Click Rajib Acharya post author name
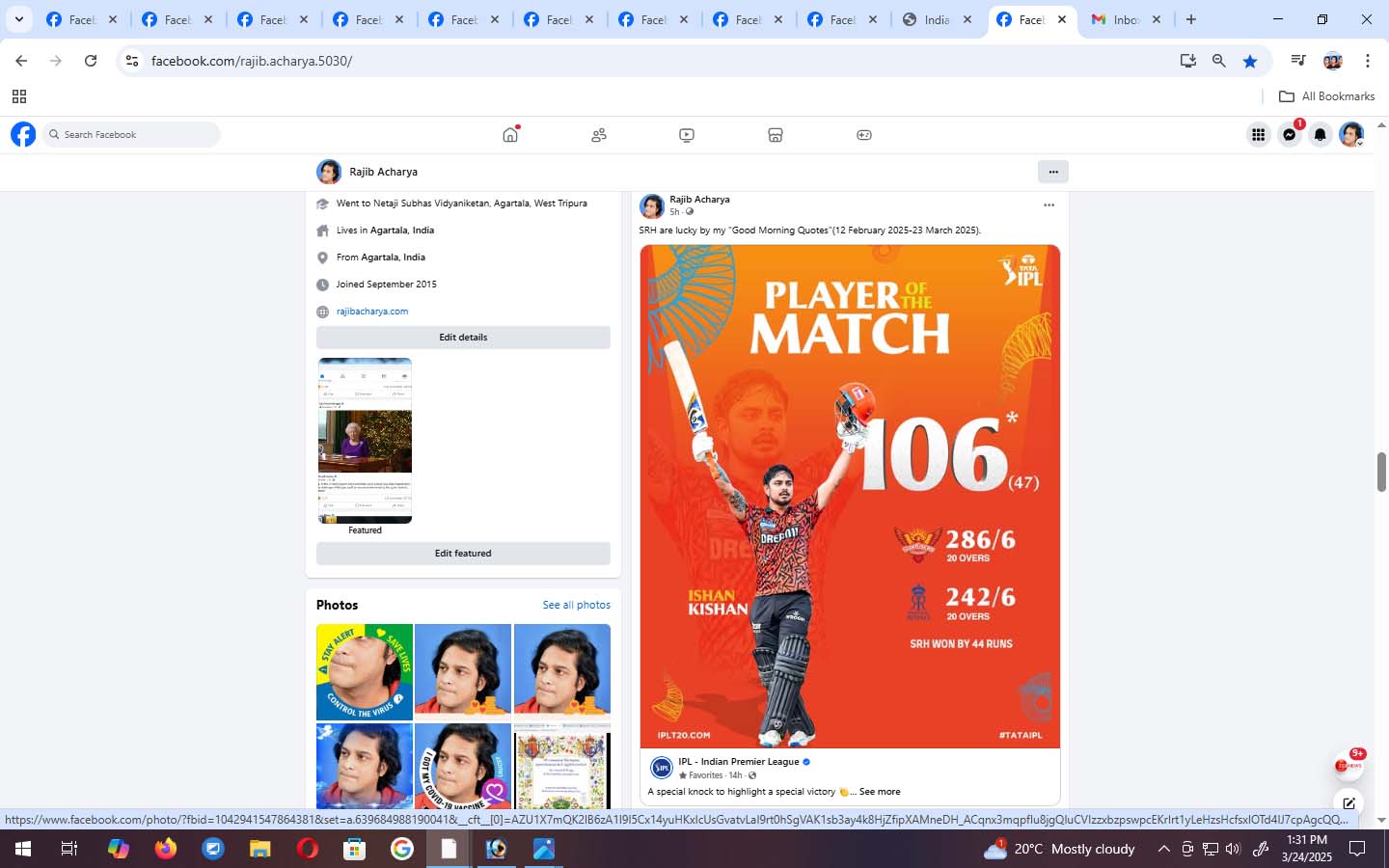The image size is (1389, 868). point(699,200)
